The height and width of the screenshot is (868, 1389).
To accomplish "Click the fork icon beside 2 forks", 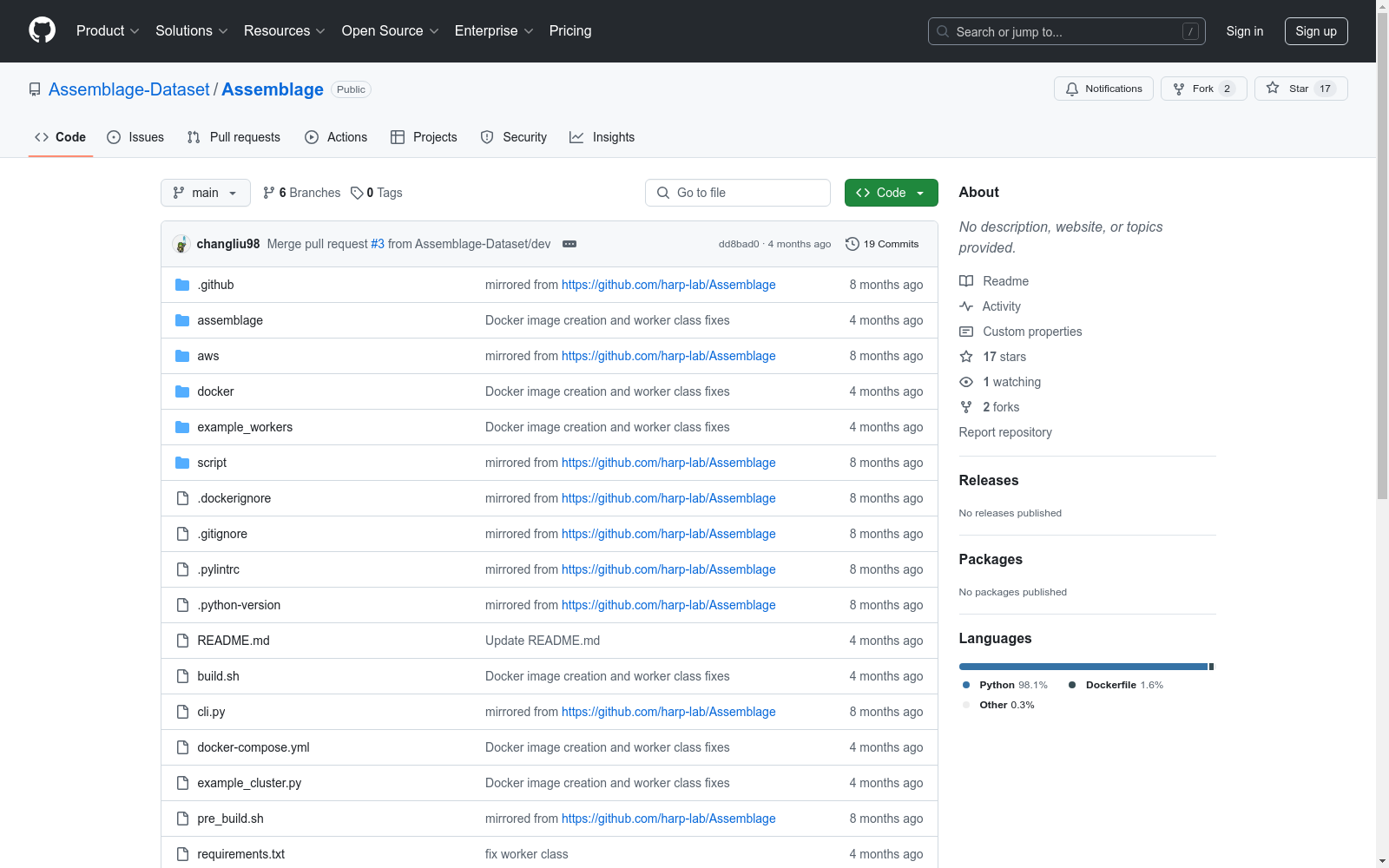I will [x=966, y=407].
